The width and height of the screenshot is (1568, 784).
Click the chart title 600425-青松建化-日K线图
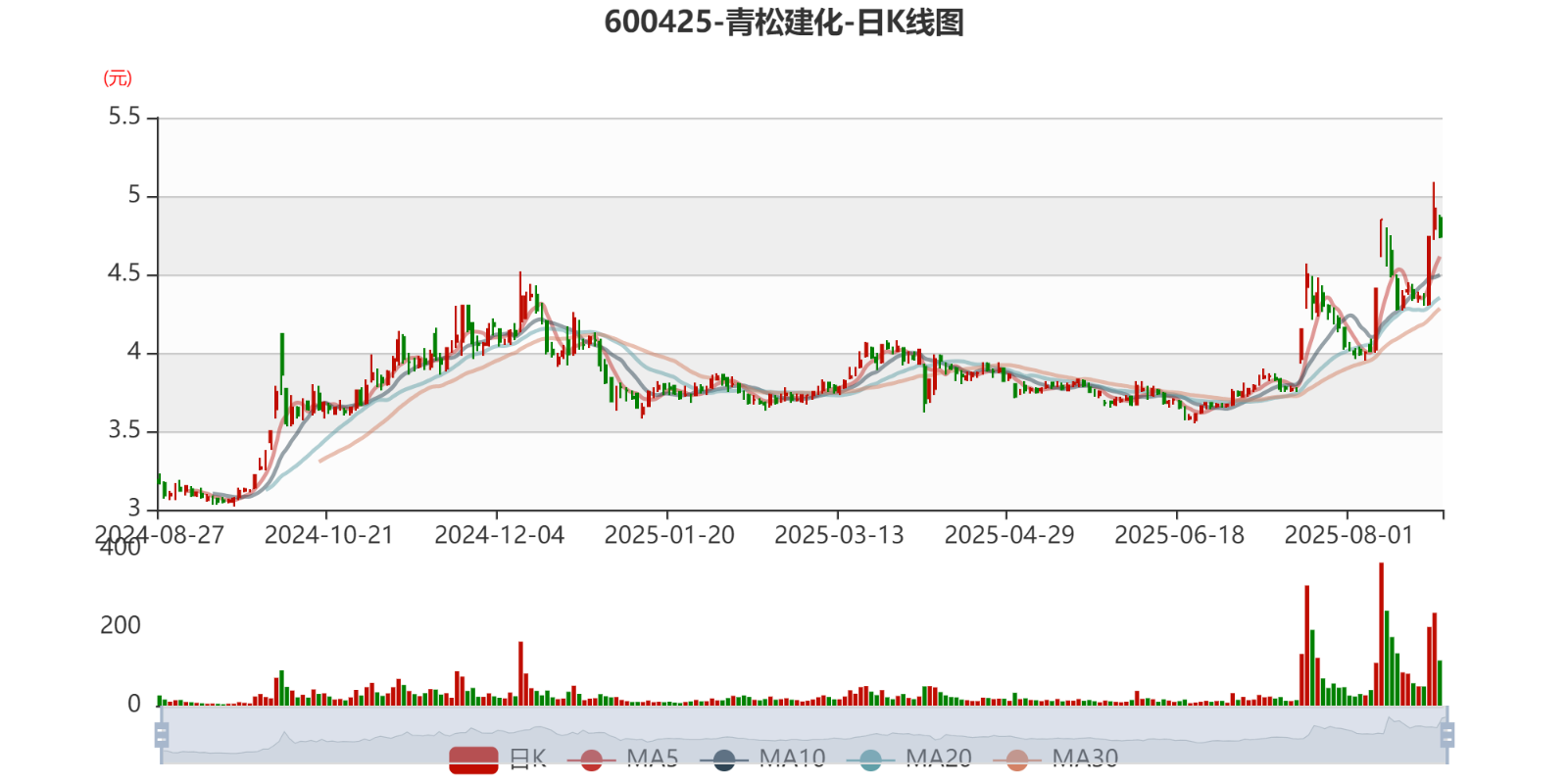coord(784,22)
